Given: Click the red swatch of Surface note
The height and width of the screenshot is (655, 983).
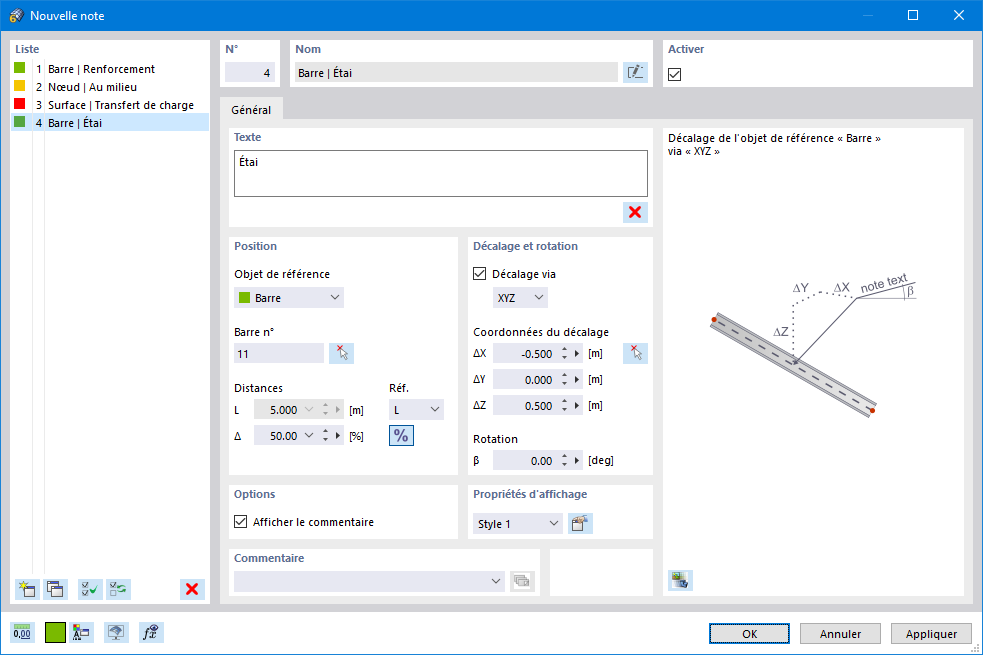Looking at the screenshot, I should 20,104.
